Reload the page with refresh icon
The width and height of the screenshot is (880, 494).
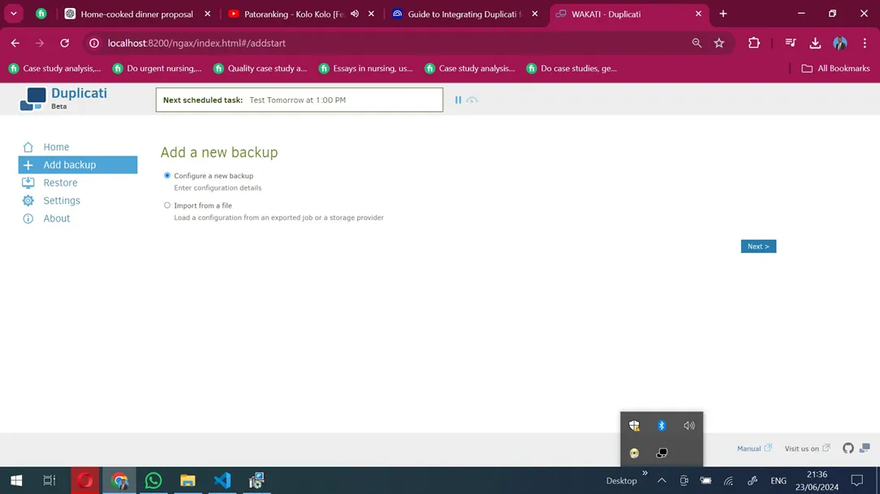[x=65, y=43]
